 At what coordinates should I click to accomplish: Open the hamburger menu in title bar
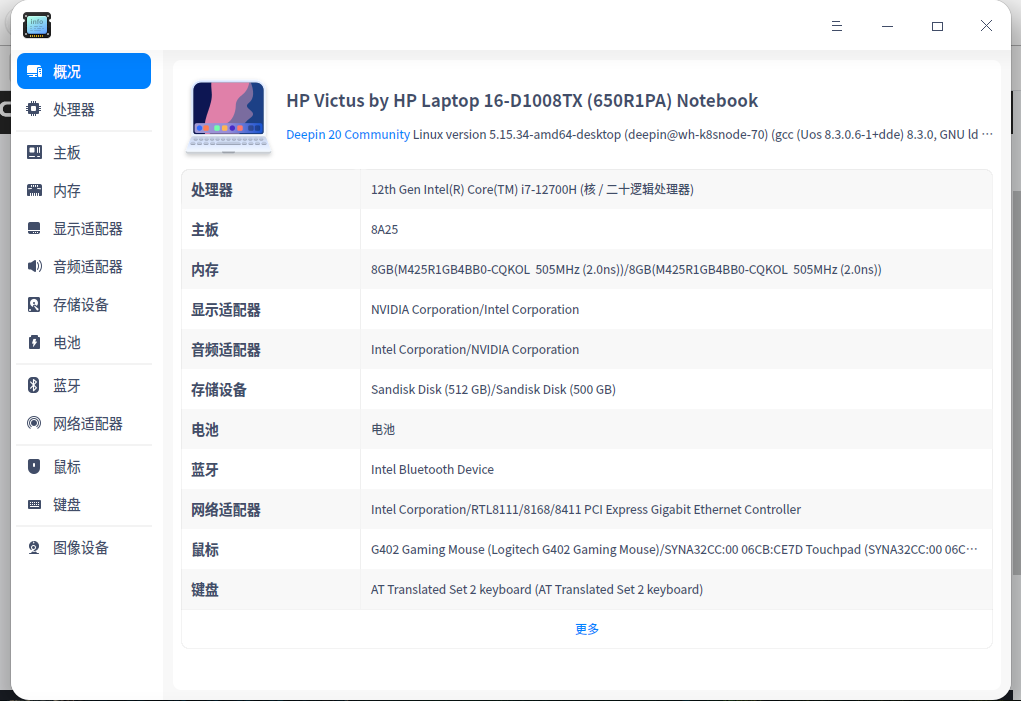pyautogui.click(x=837, y=26)
